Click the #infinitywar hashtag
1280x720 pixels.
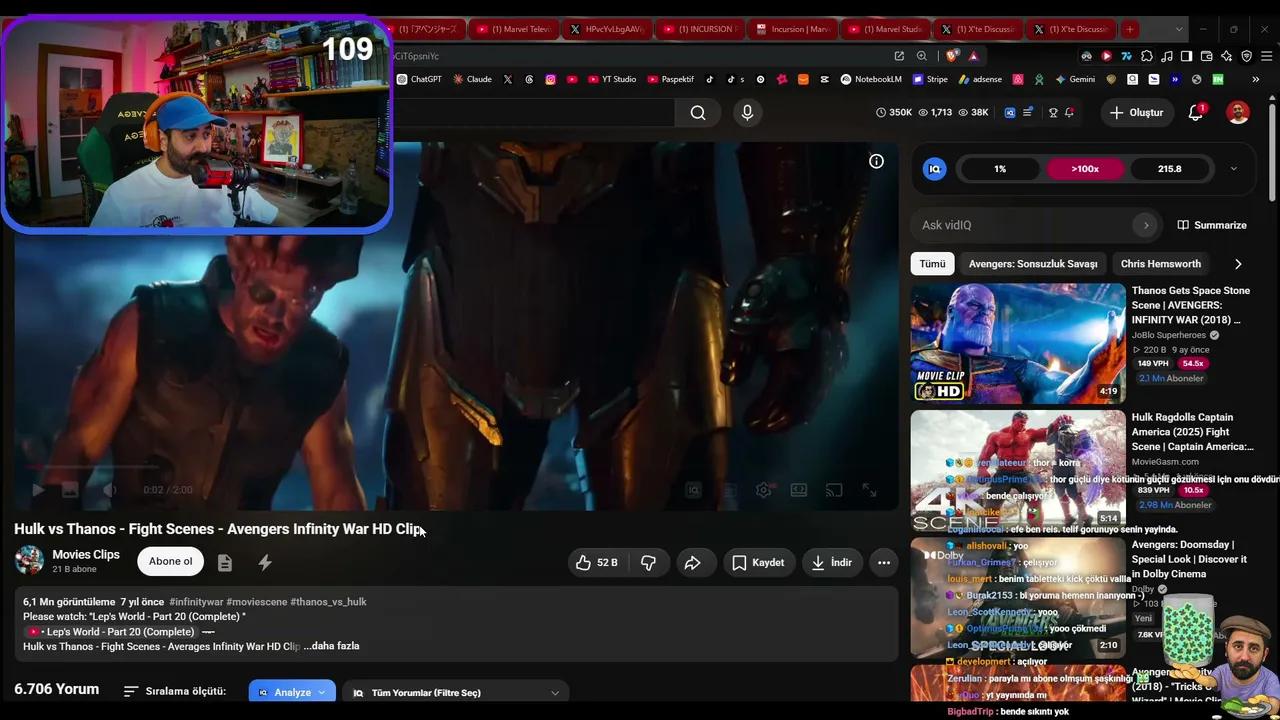pos(196,602)
